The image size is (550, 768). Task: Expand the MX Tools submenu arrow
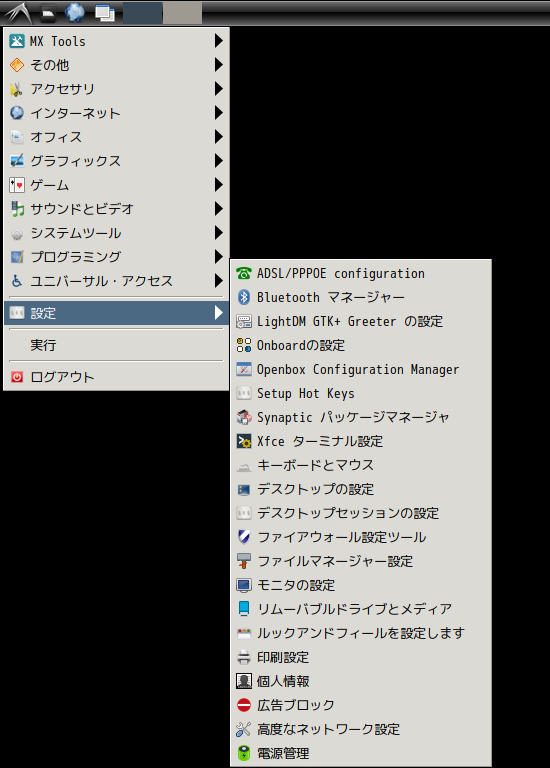(x=218, y=41)
